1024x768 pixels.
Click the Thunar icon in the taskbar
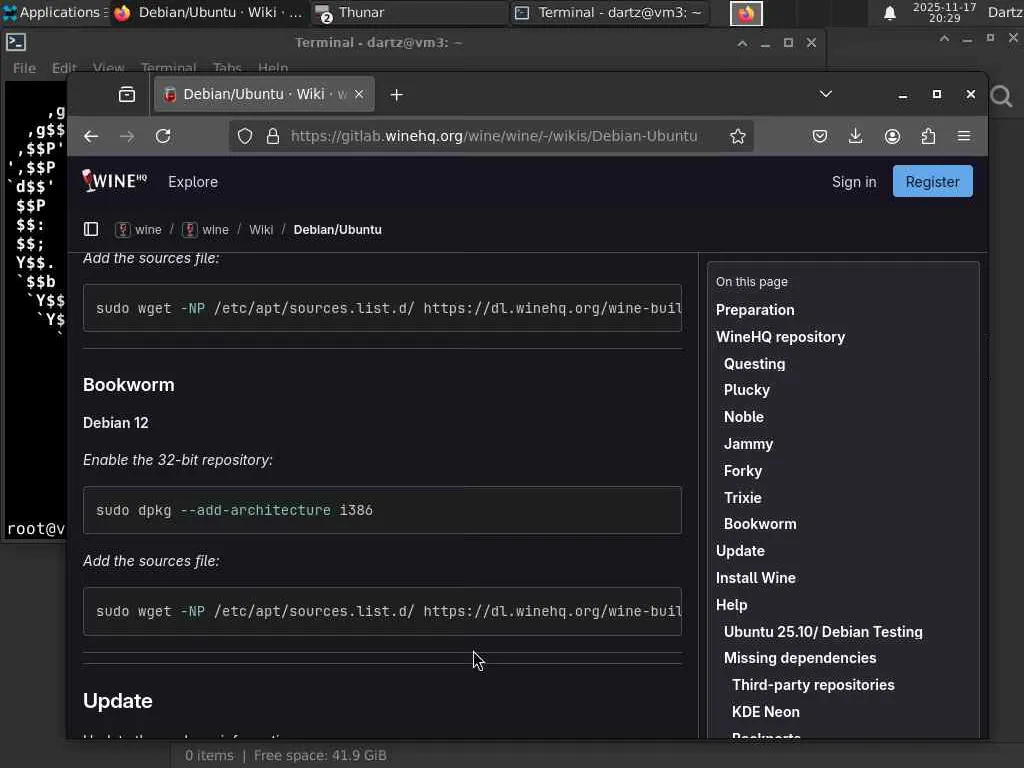pos(323,12)
